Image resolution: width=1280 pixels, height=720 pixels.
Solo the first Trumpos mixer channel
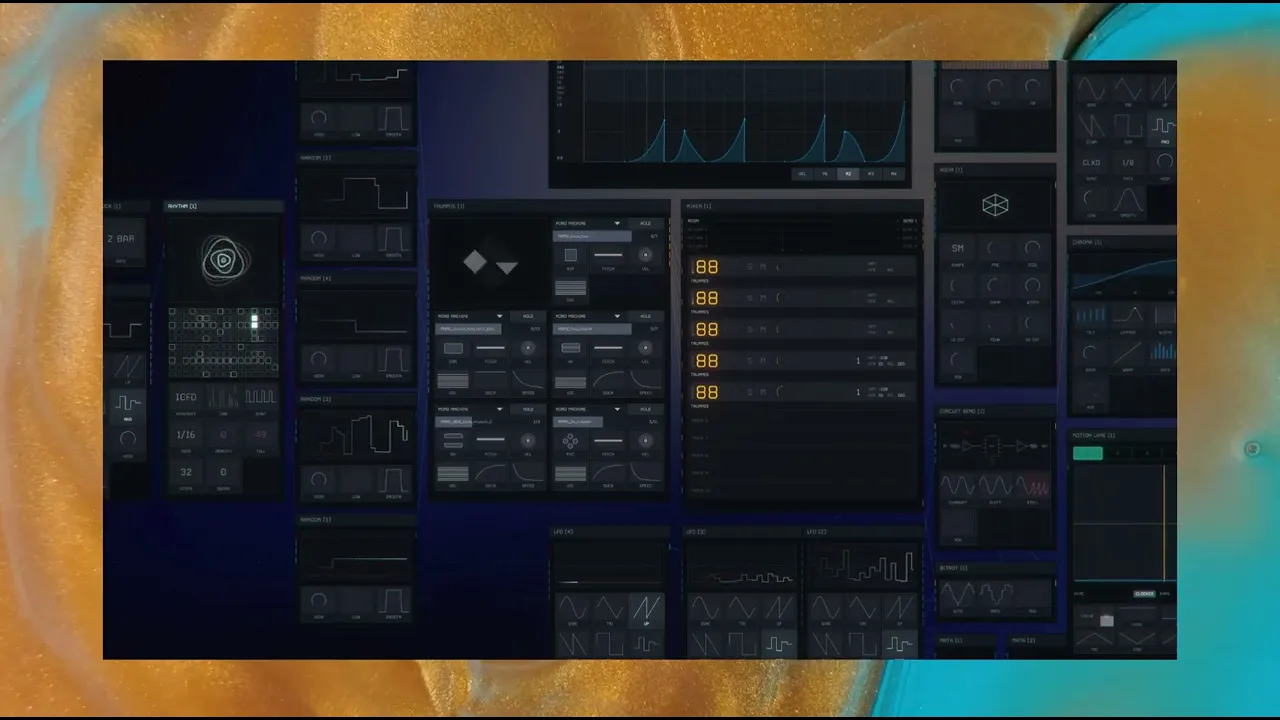(749, 266)
